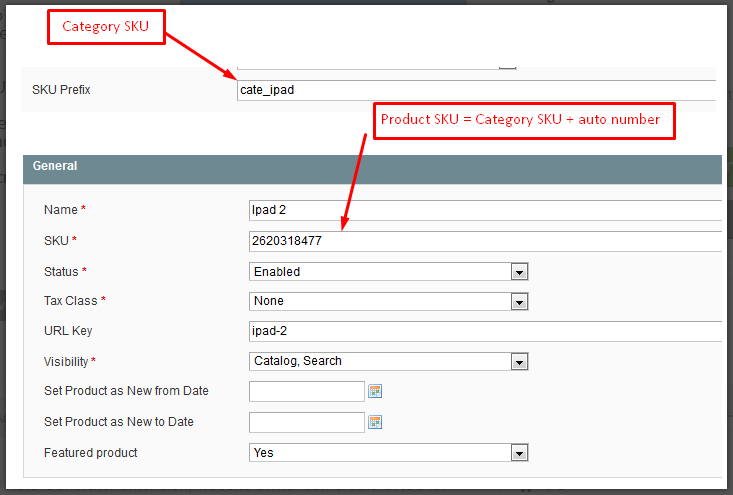Open calendar for Set Product as New to Date
Screen dimensions: 733x495
click(x=375, y=422)
